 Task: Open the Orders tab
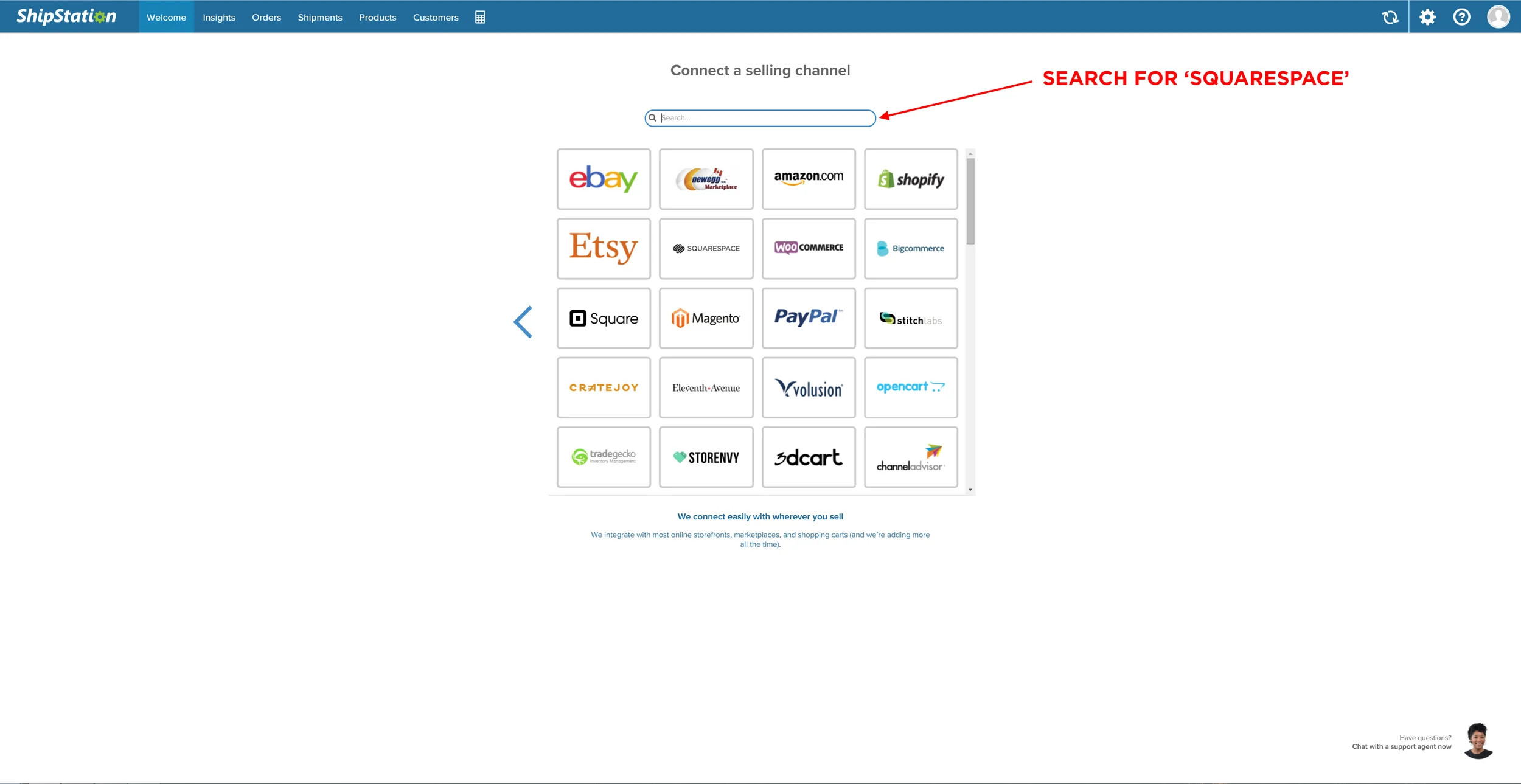click(x=266, y=17)
